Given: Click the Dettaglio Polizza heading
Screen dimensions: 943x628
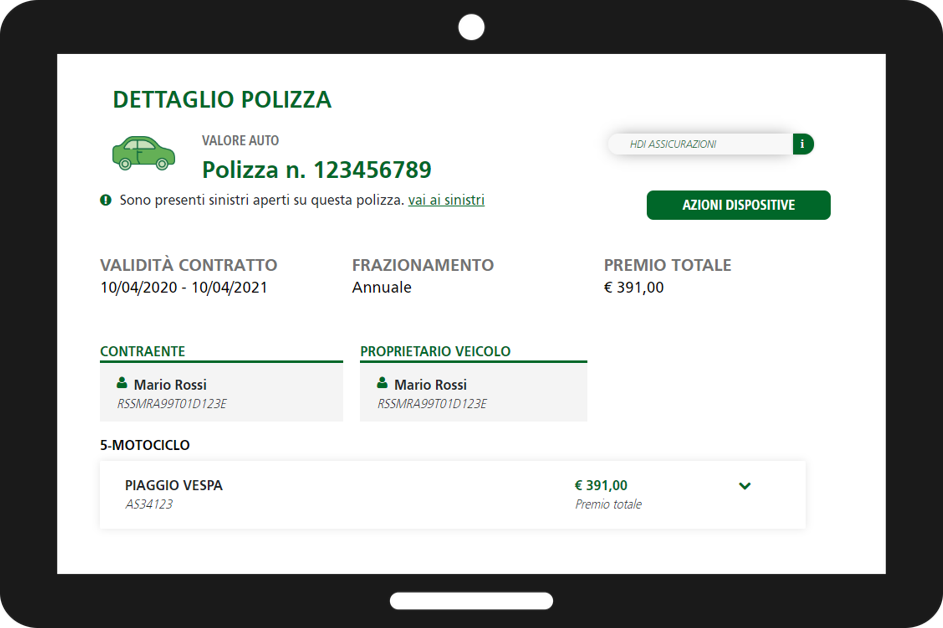Looking at the screenshot, I should (222, 100).
